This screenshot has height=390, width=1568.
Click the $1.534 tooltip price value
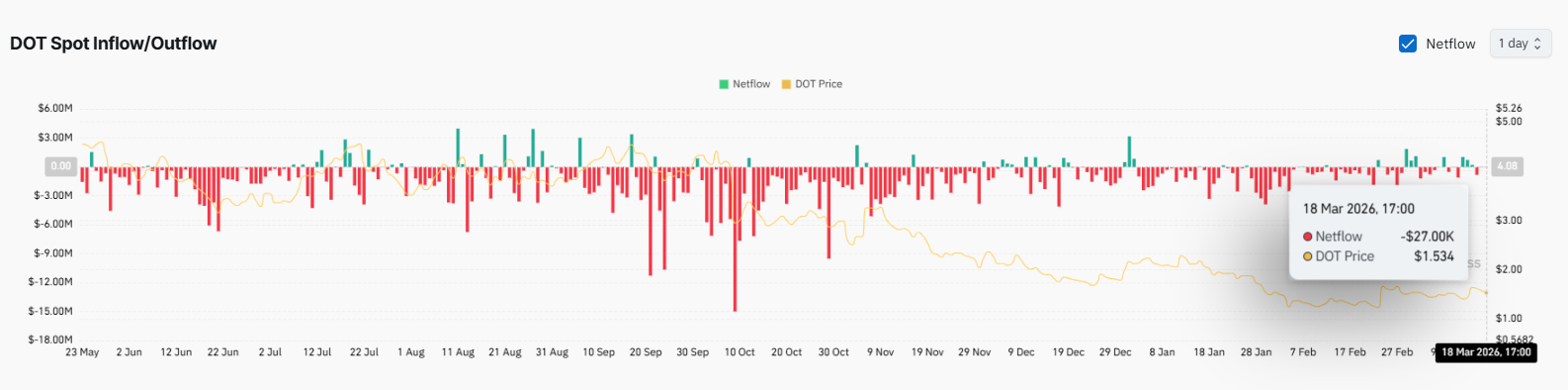tap(1434, 256)
